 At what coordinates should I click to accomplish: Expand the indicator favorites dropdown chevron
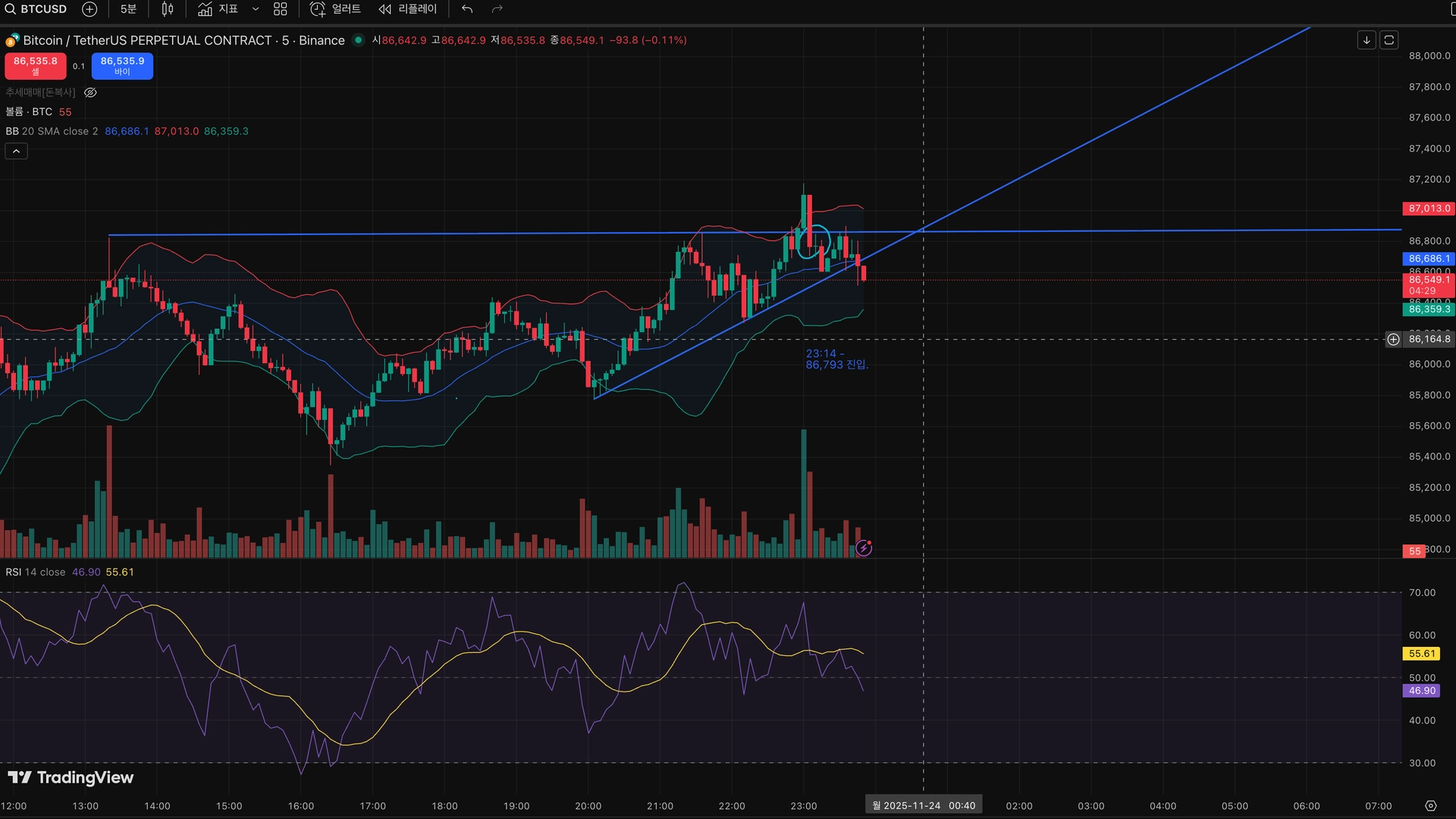256,9
